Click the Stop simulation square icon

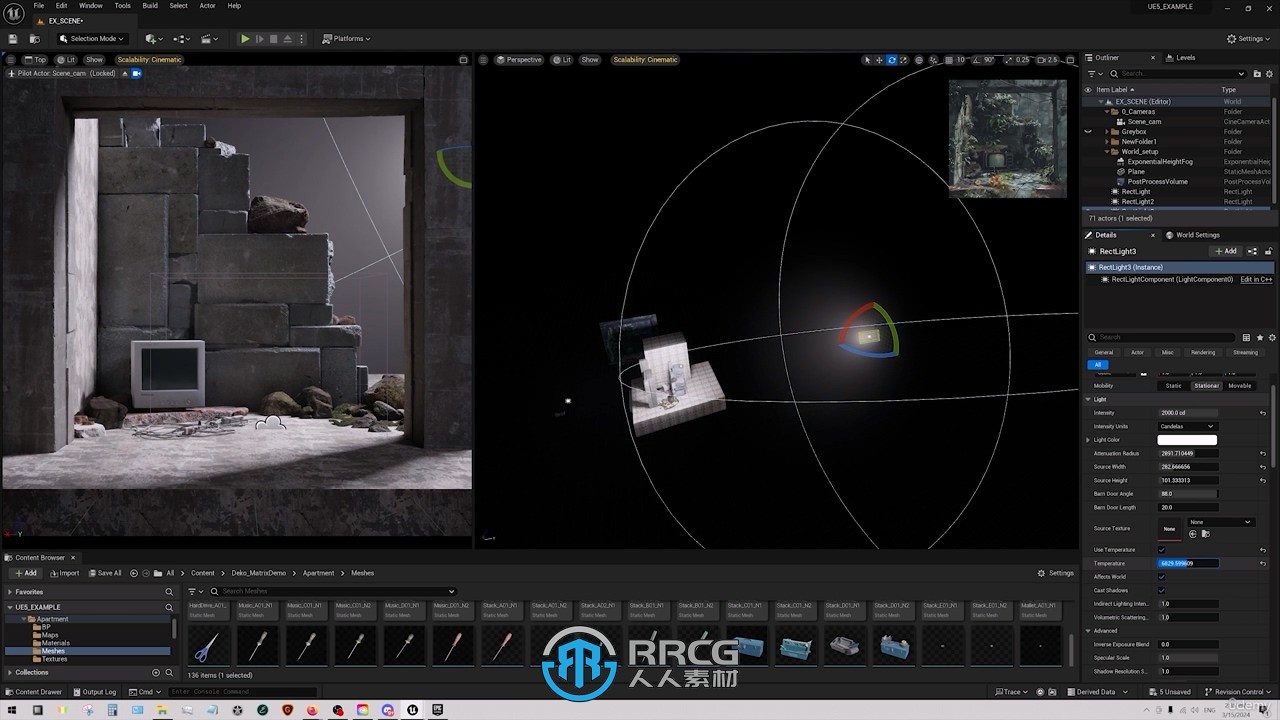[273, 39]
